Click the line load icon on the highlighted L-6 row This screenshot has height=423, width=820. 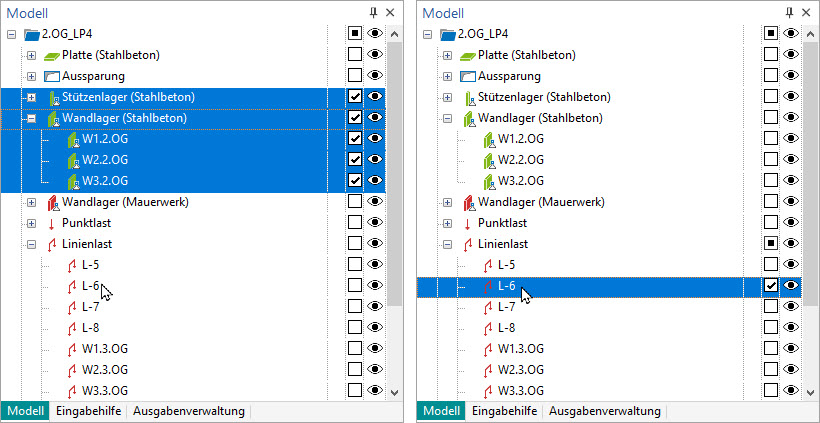tap(488, 286)
